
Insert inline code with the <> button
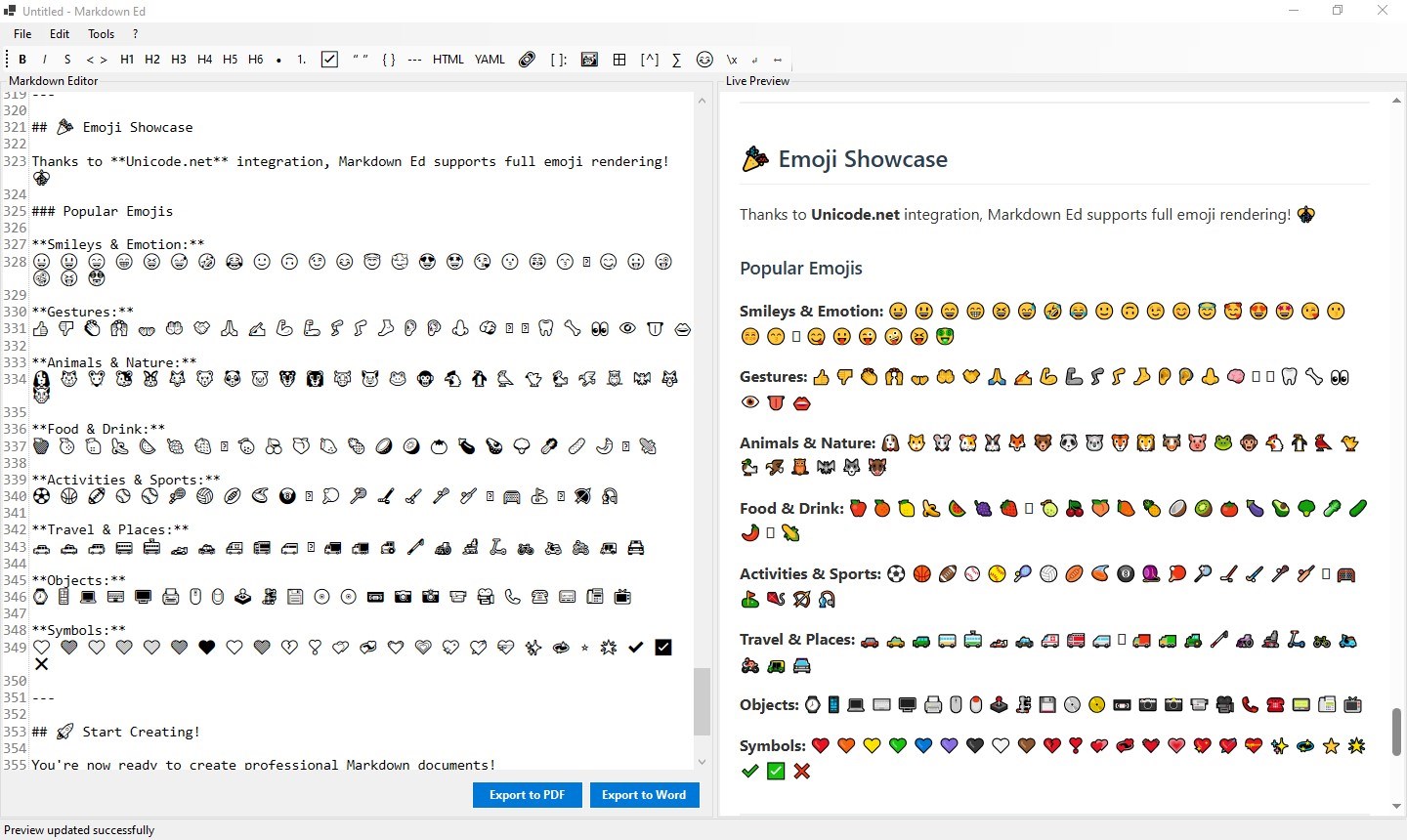(x=97, y=60)
